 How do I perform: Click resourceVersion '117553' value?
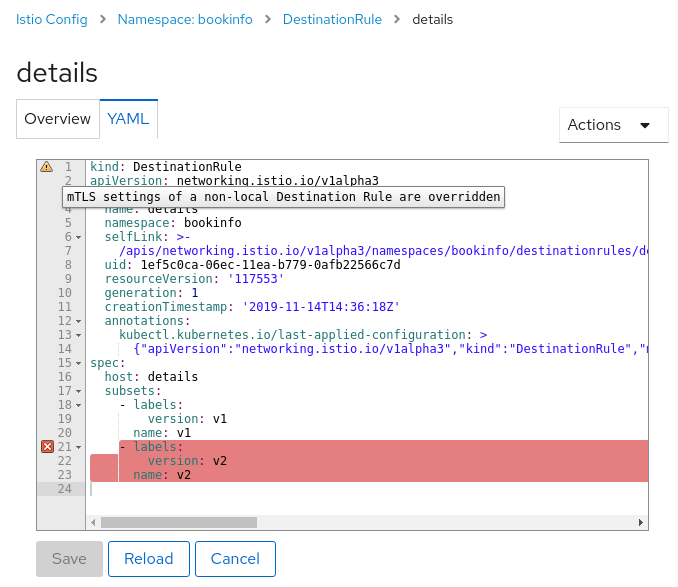[x=256, y=279]
